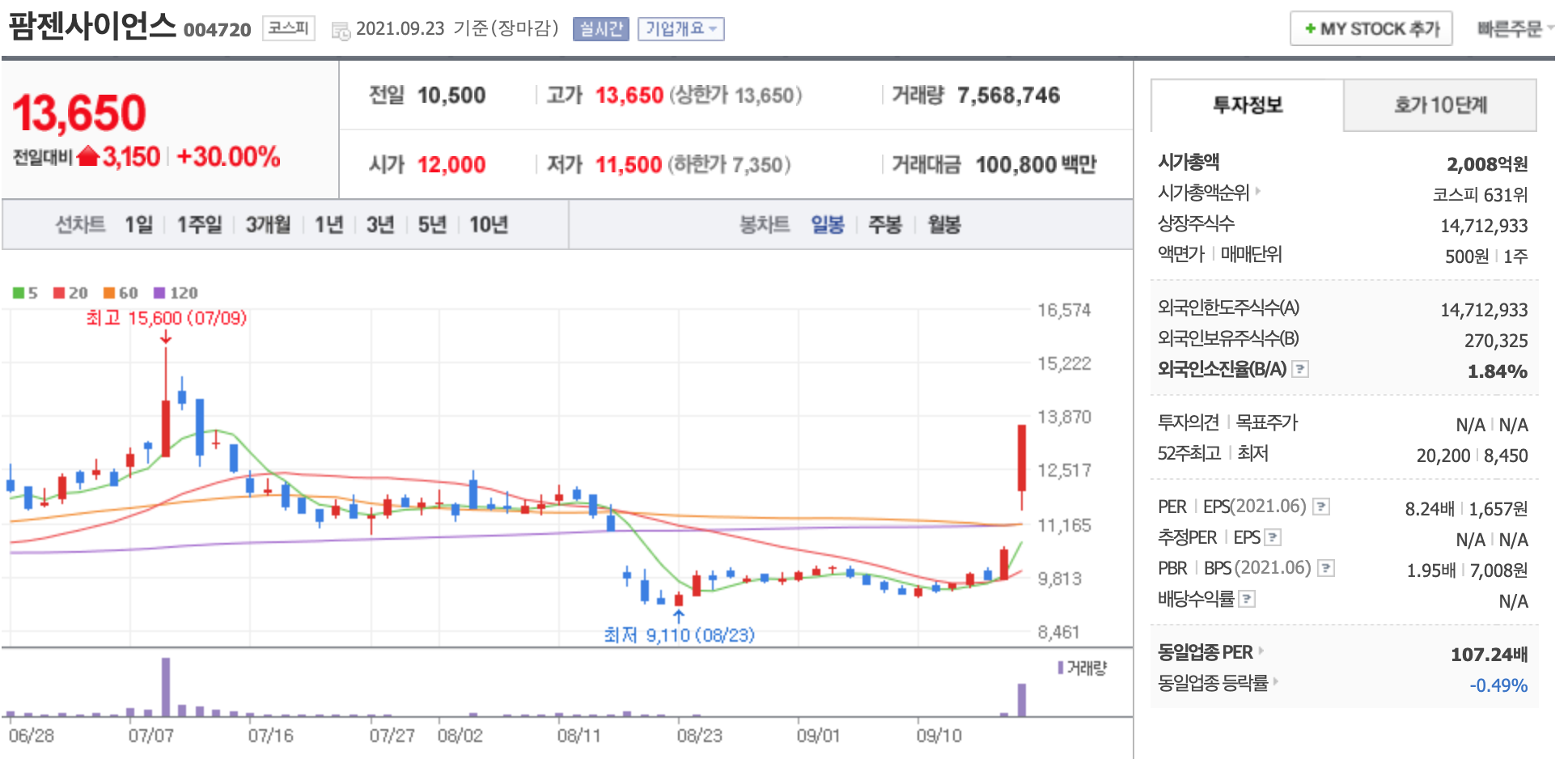Select the 10년 line chart period
The width and height of the screenshot is (1568, 759).
point(489,224)
